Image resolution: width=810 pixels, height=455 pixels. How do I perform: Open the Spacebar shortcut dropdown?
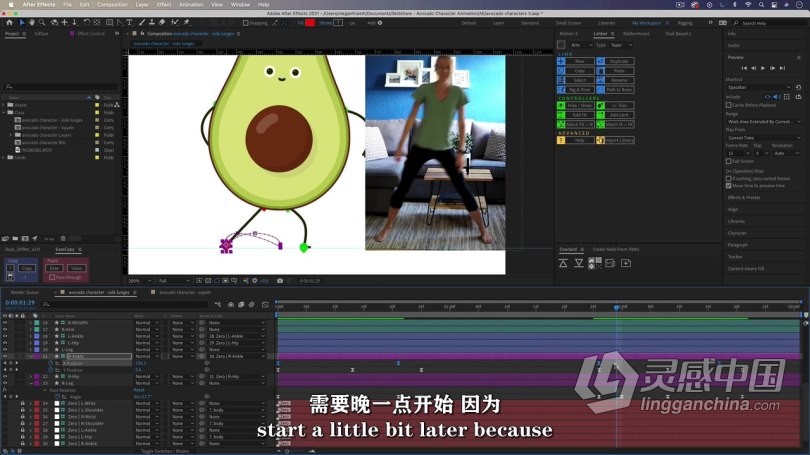(x=759, y=87)
